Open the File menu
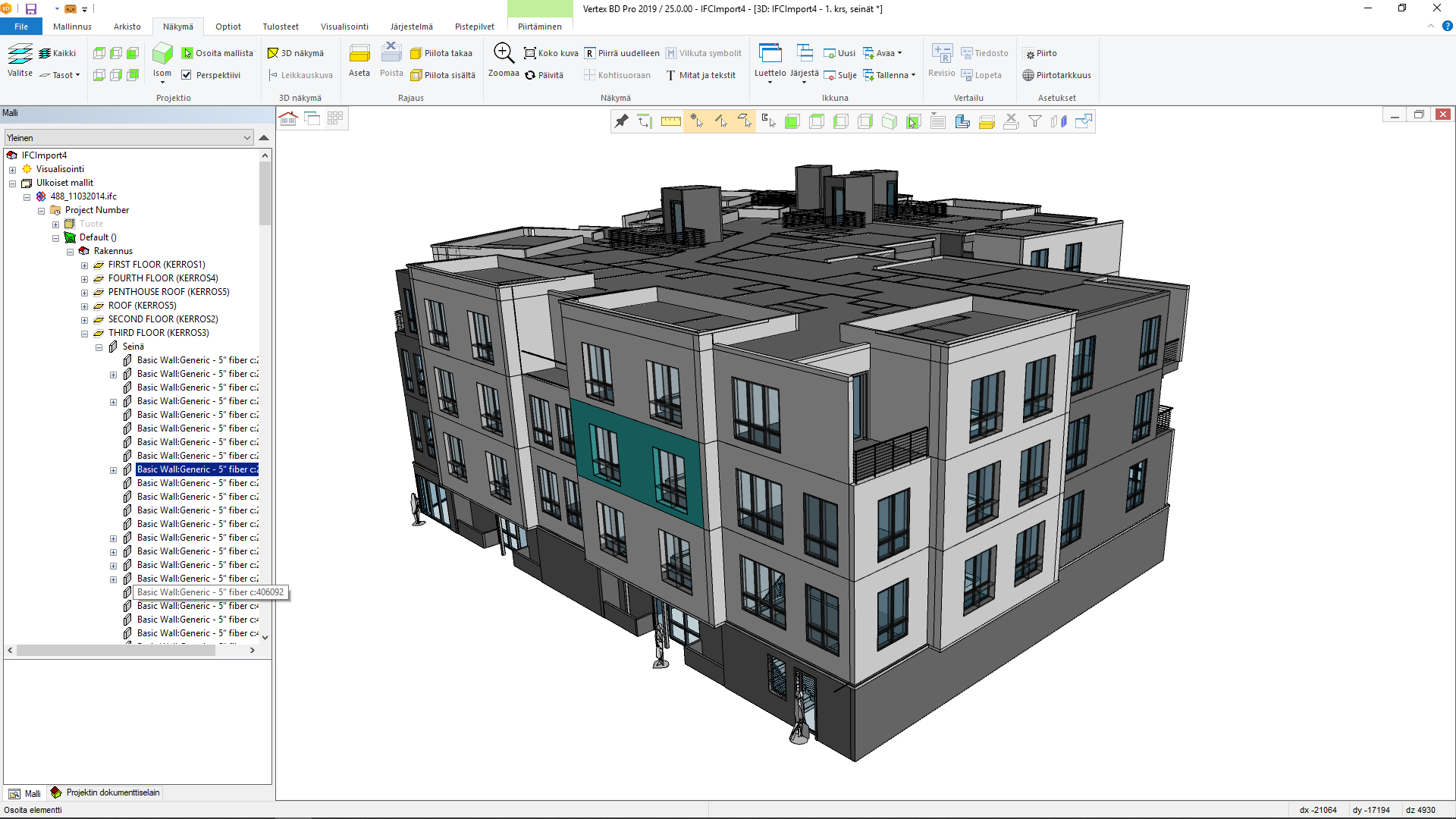The width and height of the screenshot is (1456, 819). point(21,27)
